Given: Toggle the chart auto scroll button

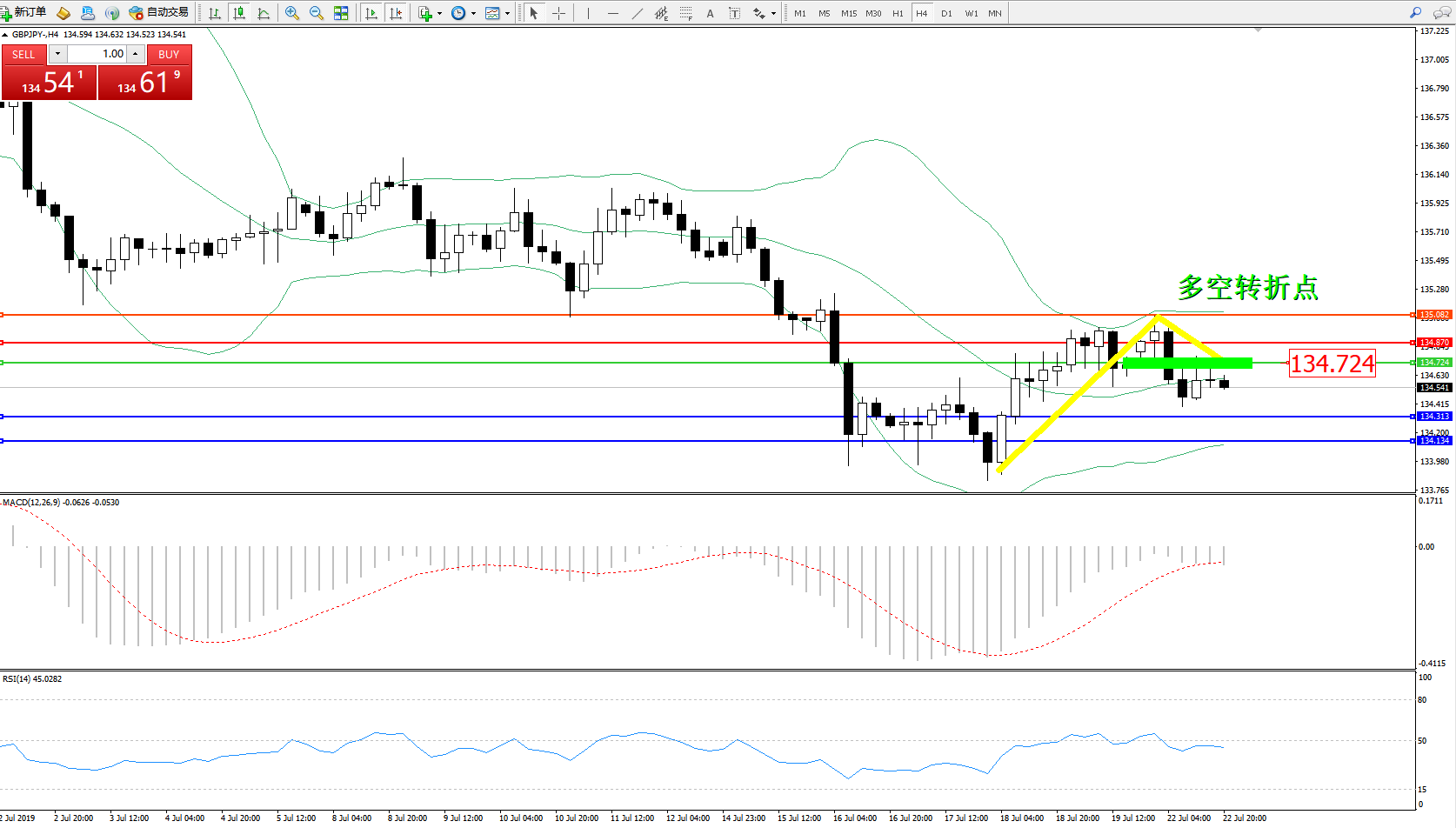Looking at the screenshot, I should pyautogui.click(x=371, y=13).
